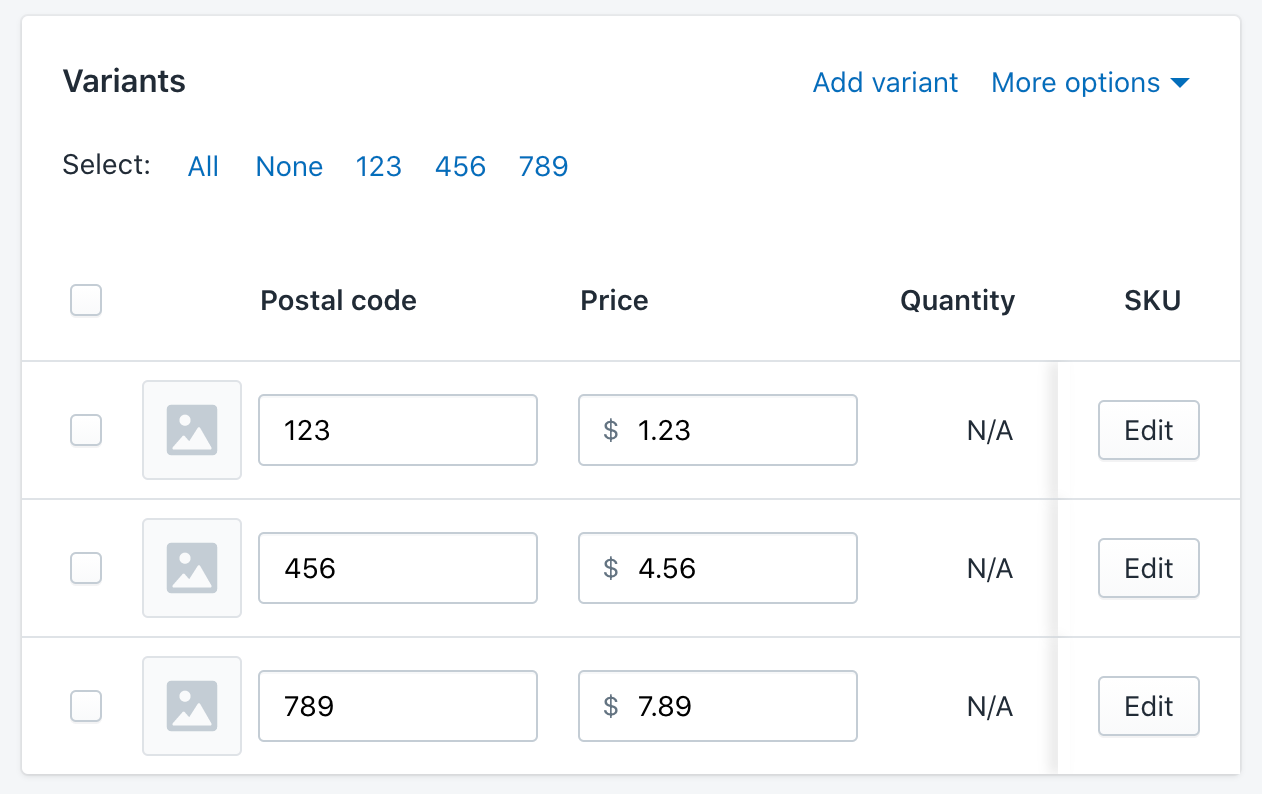This screenshot has height=794, width=1262.
Task: Select variants with the 789 link
Action: pos(543,166)
